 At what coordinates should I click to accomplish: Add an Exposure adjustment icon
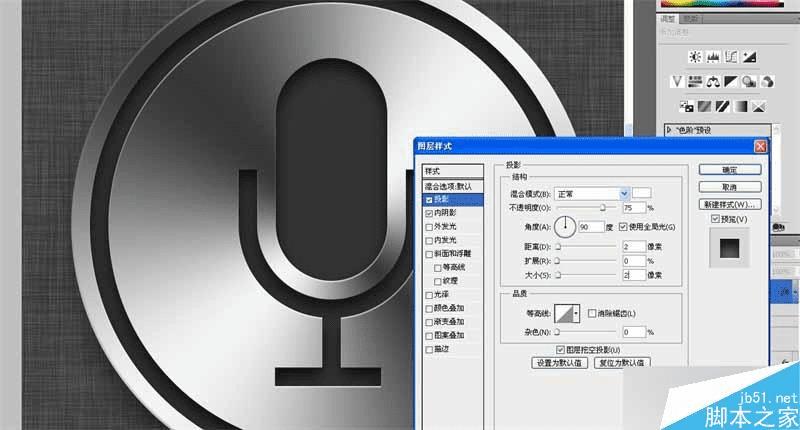tap(749, 57)
